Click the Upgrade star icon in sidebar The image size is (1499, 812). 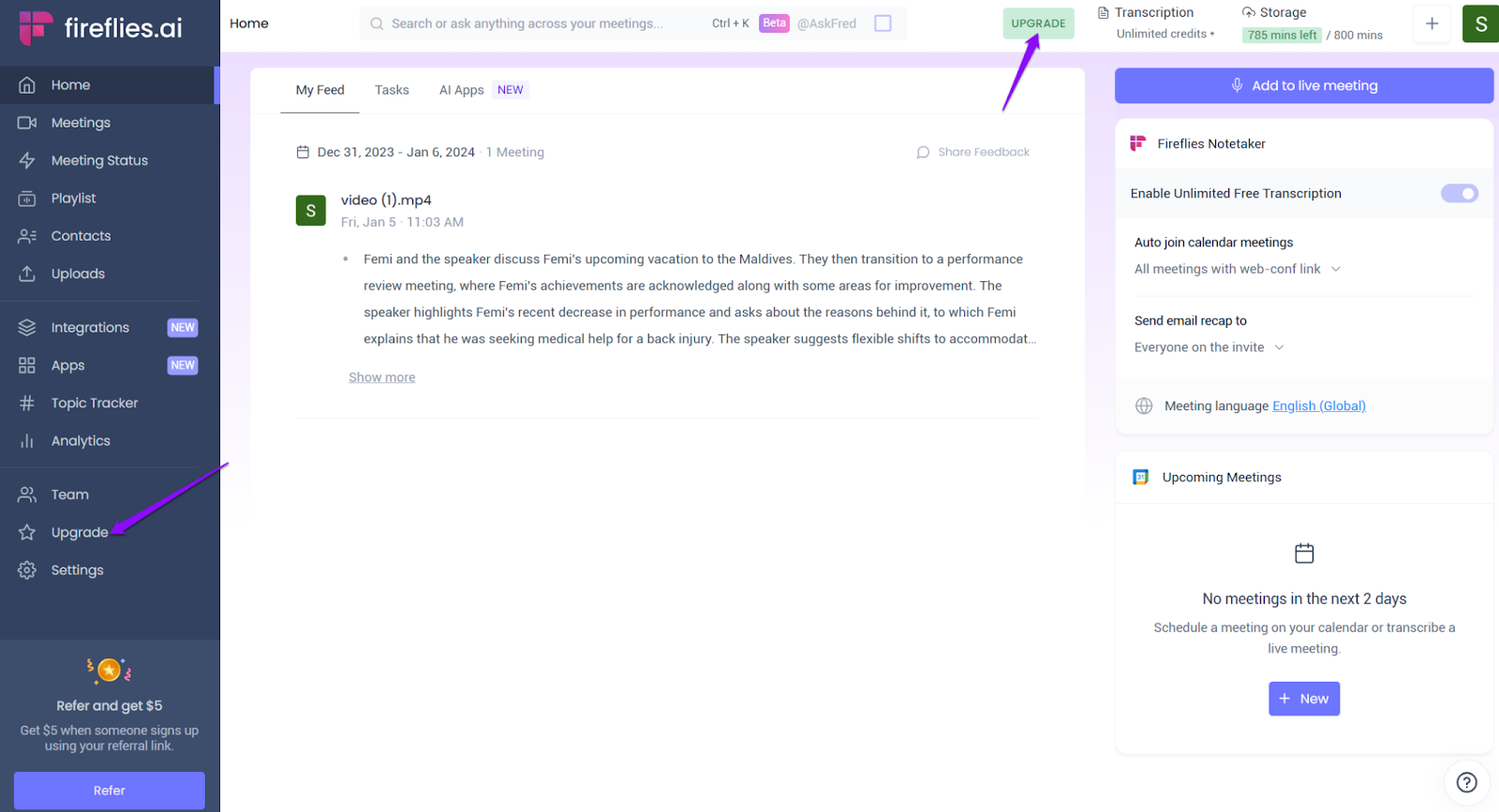27,532
